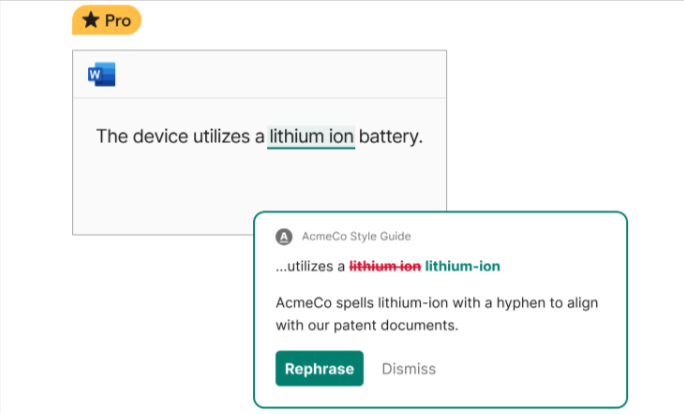Click the Microsoft Word icon
Screen dimensions: 684x414
click(x=102, y=74)
